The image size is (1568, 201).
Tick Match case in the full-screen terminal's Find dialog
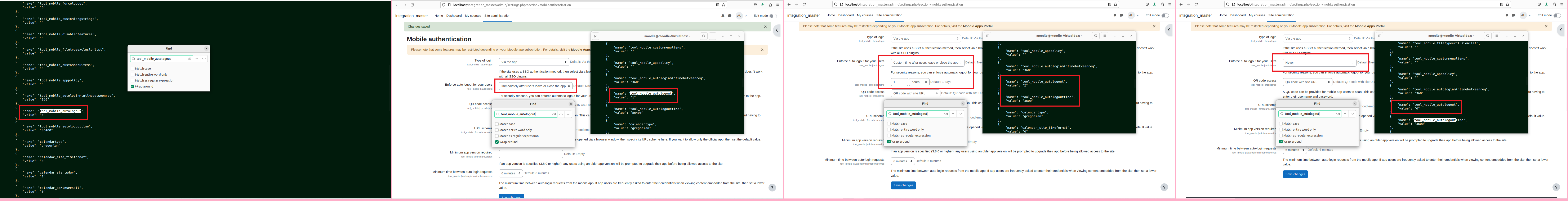133,69
